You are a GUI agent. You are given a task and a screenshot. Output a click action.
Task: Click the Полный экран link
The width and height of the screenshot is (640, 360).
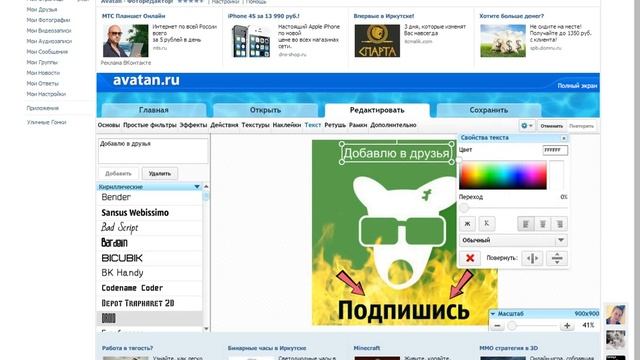coord(577,86)
